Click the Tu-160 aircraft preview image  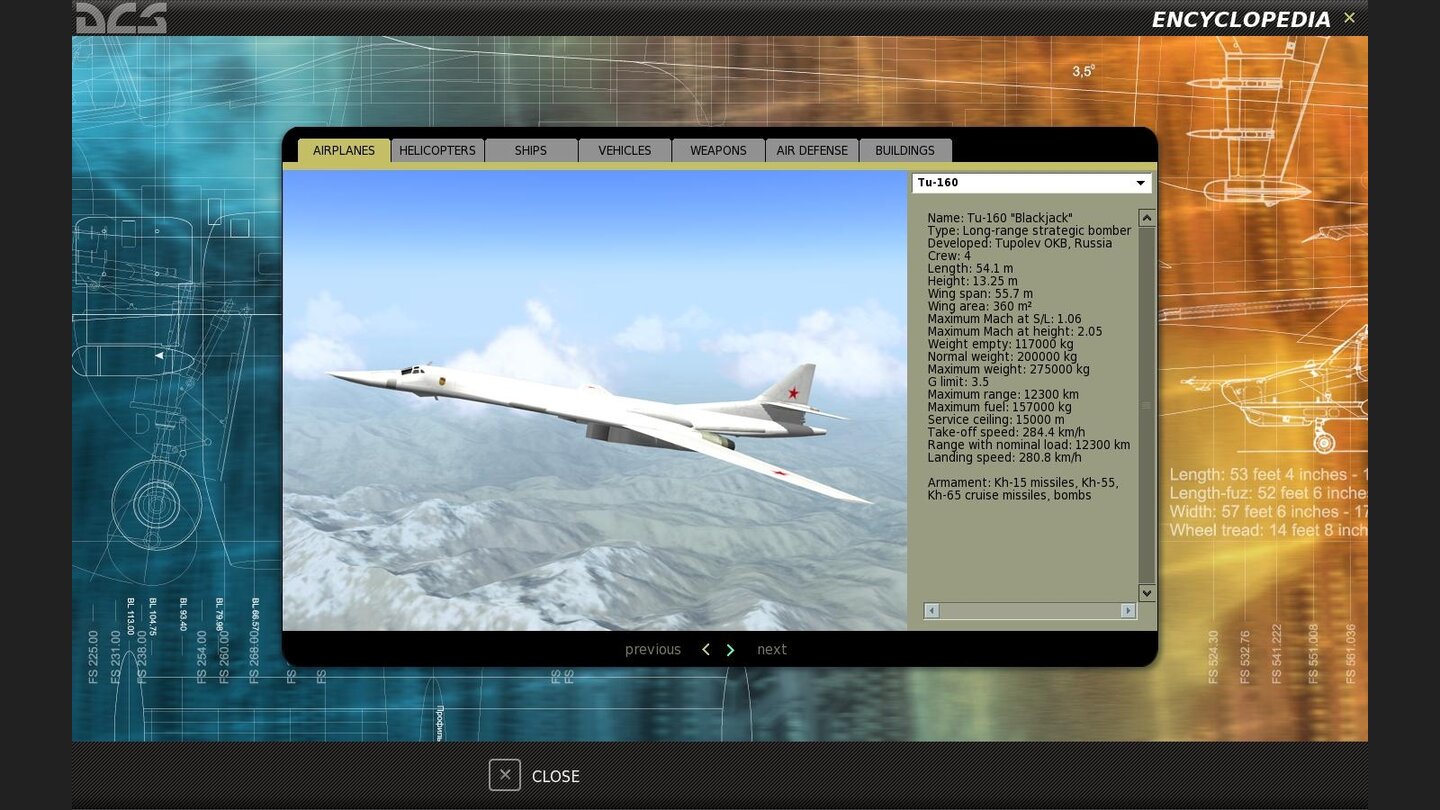point(595,400)
